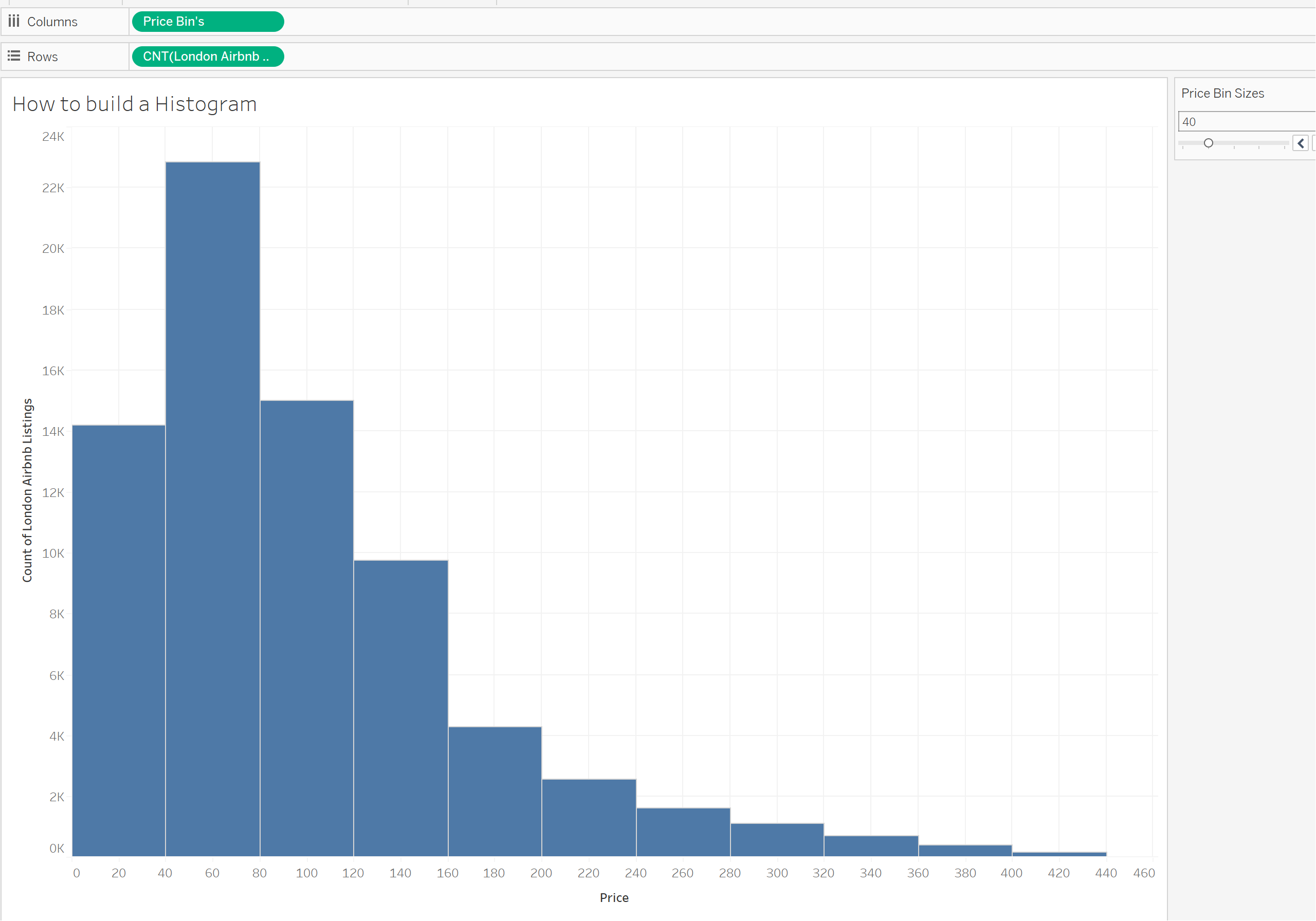Click the Columns shelf bars icon

coord(14,21)
